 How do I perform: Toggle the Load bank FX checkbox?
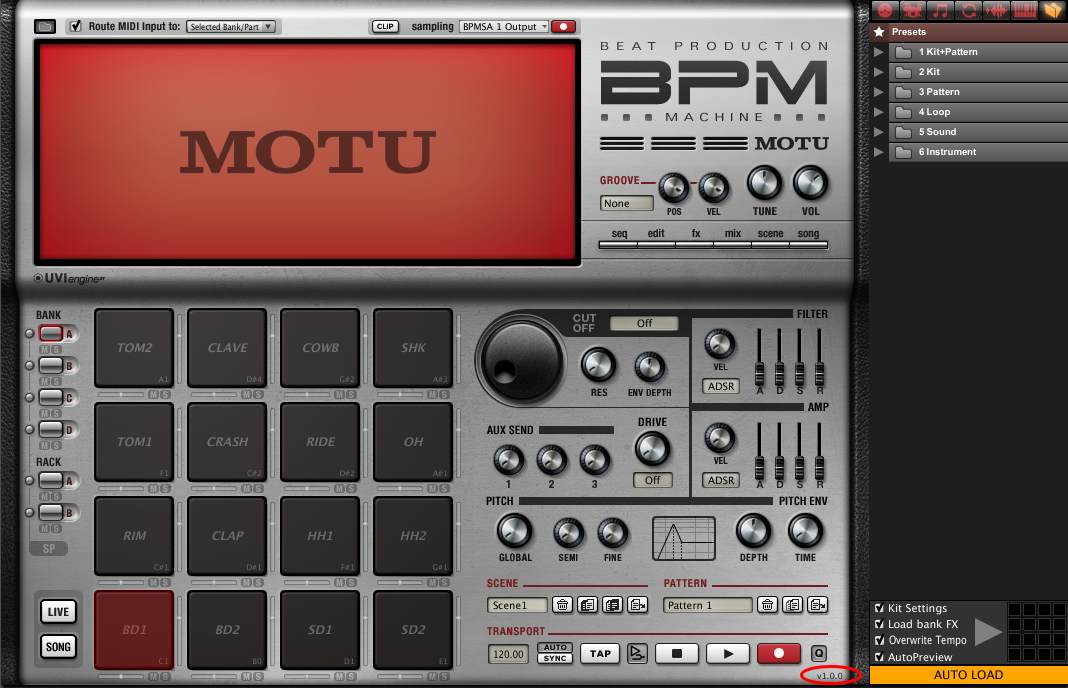point(879,624)
